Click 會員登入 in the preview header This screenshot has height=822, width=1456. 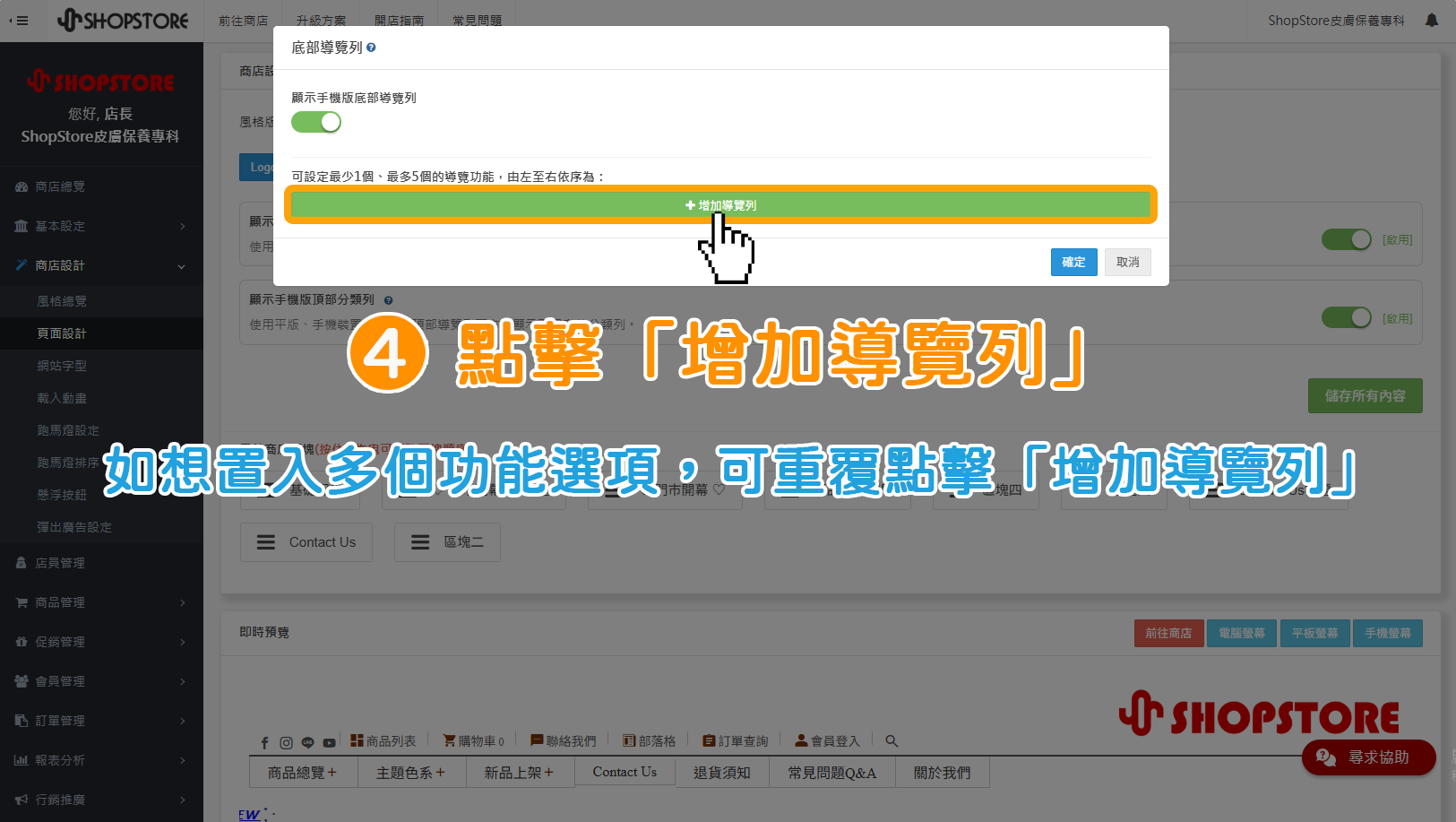[828, 741]
